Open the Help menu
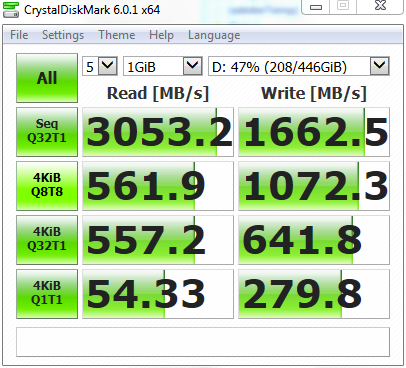This screenshot has width=406, height=368. pos(161,35)
